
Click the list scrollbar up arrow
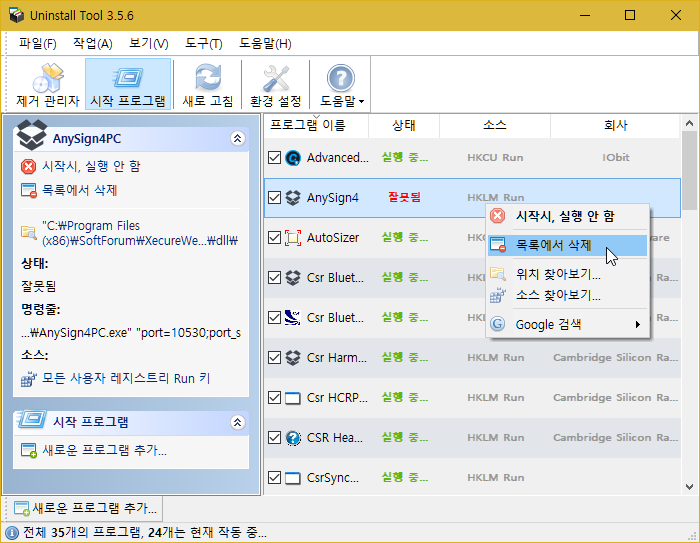click(x=689, y=123)
